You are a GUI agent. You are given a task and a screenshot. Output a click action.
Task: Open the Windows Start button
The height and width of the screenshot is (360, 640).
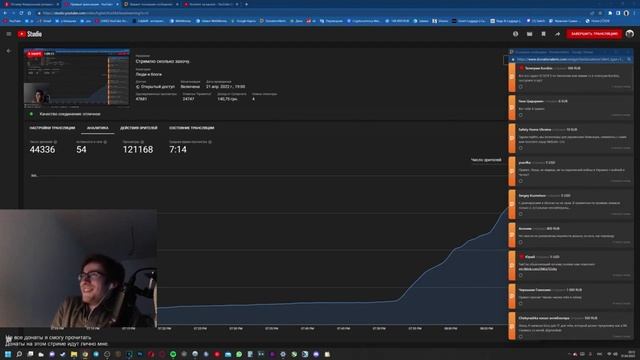[x=8, y=354]
